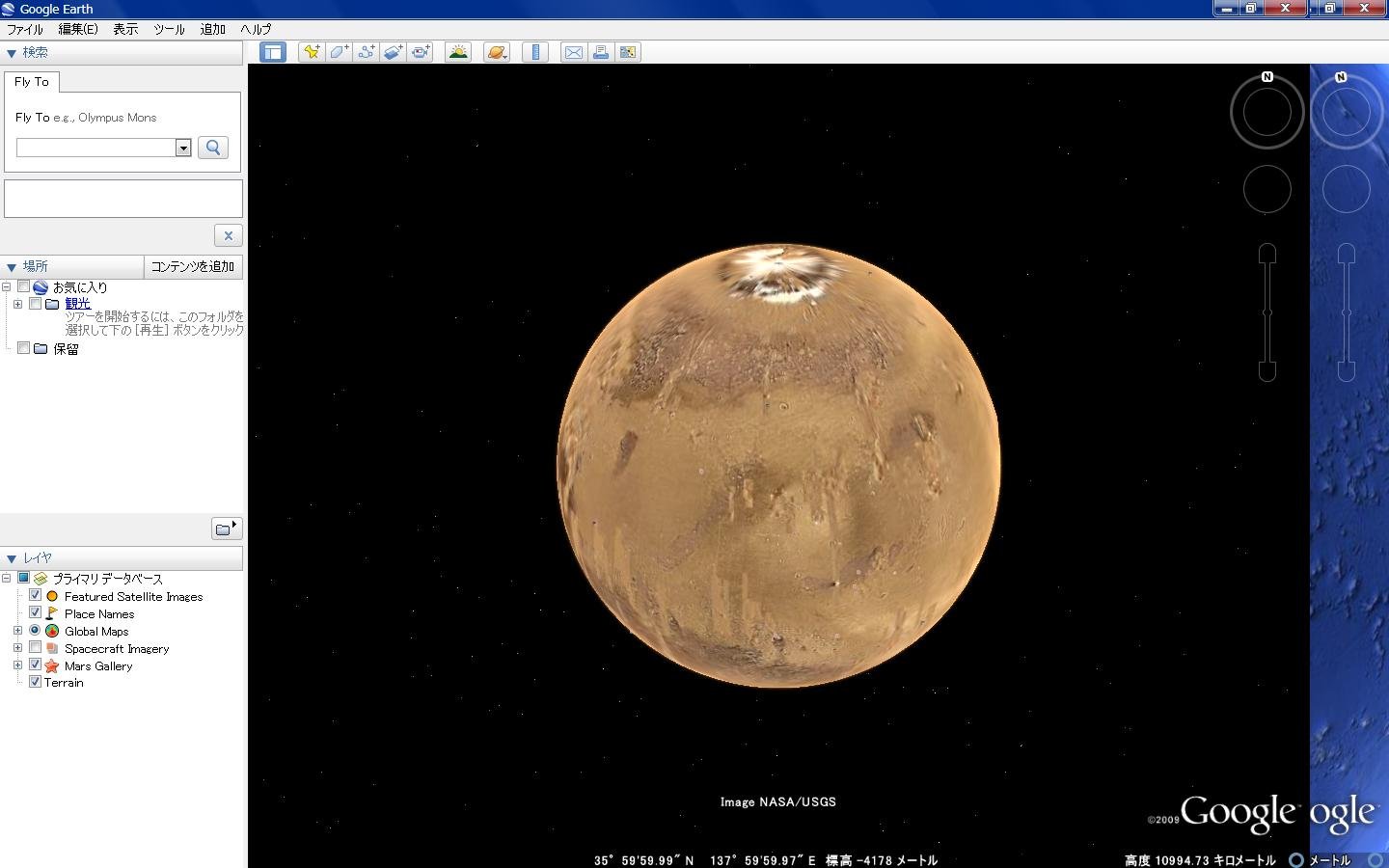Click the Email envelope icon
1389x868 pixels.
coord(573,52)
